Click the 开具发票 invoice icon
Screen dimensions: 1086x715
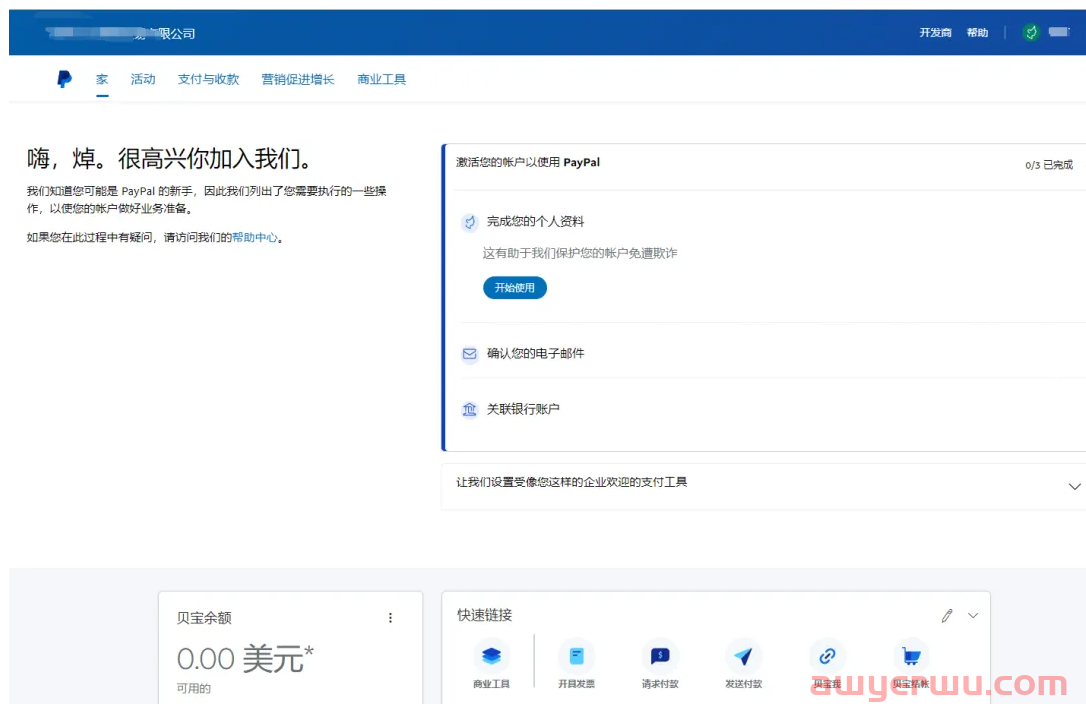pos(576,656)
